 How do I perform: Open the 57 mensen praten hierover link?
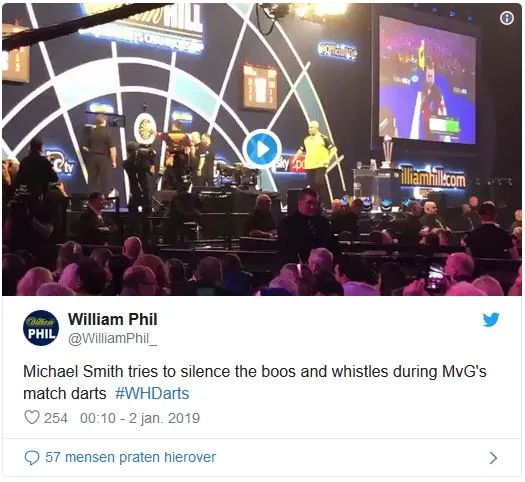(131, 457)
